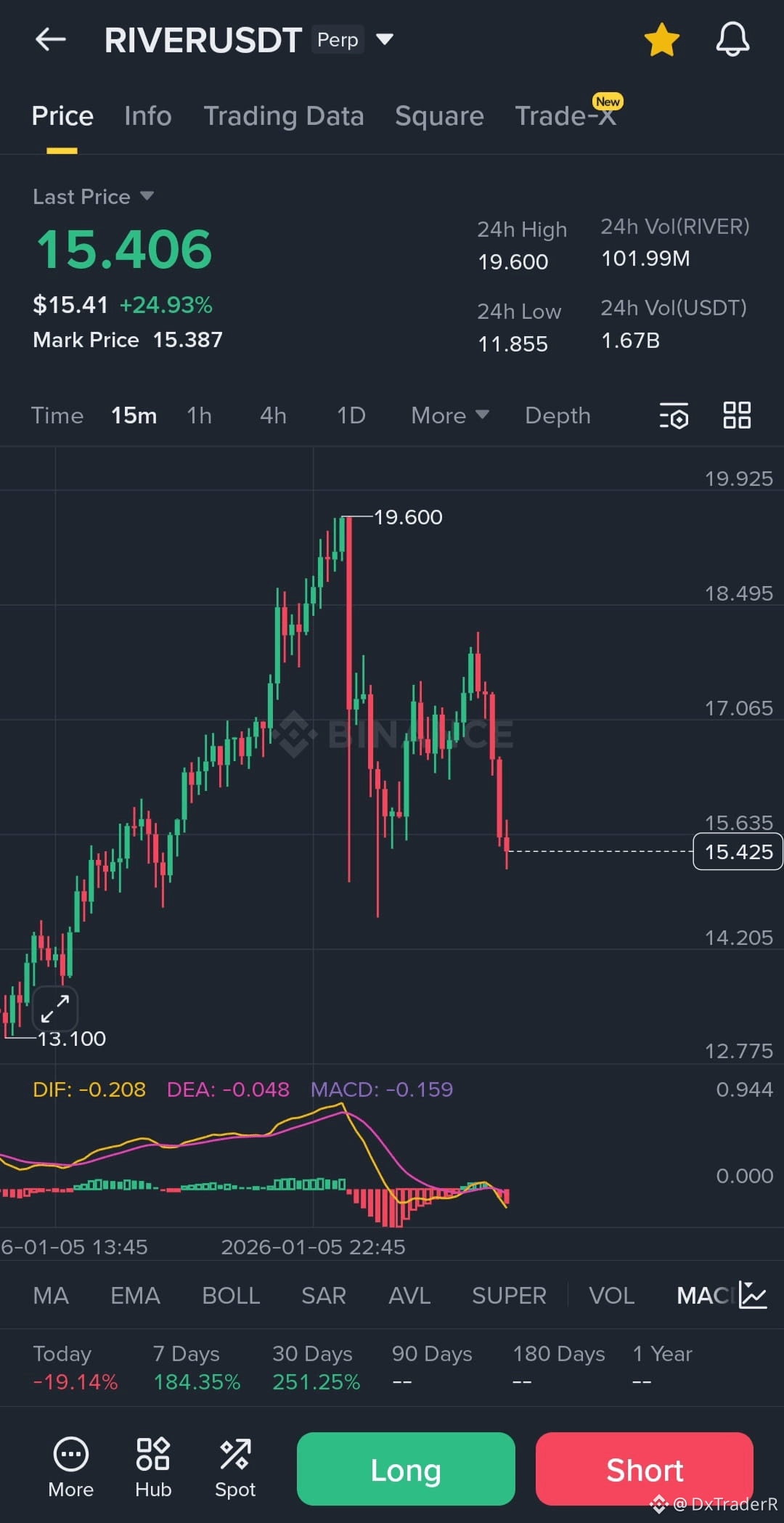The width and height of the screenshot is (784, 1523).
Task: Switch to the Trading Data tab
Action: pos(284,116)
